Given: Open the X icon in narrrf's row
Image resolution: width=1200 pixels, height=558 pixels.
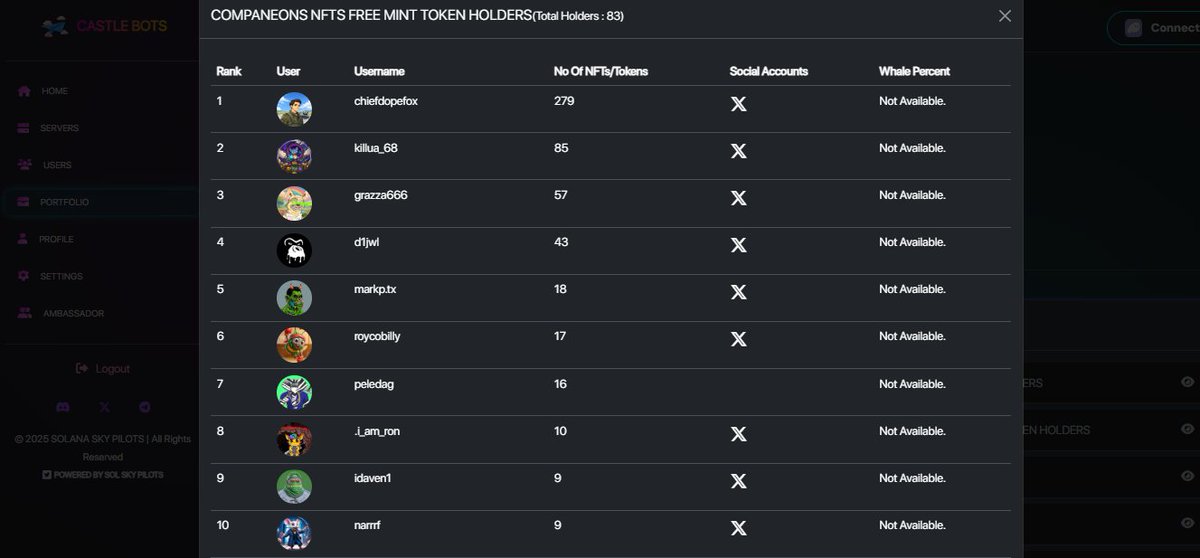Looking at the screenshot, I should [738, 527].
